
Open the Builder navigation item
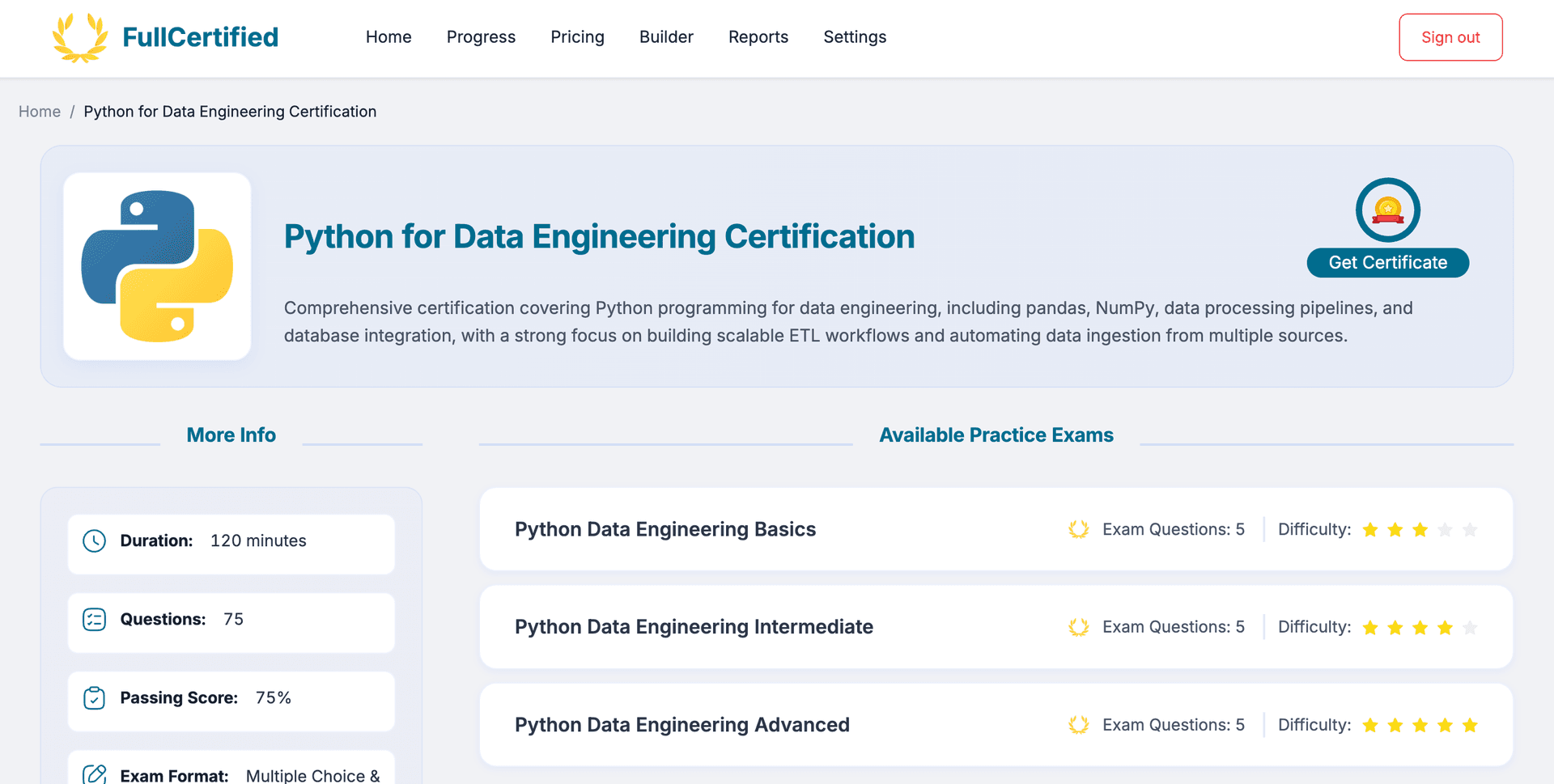(666, 37)
